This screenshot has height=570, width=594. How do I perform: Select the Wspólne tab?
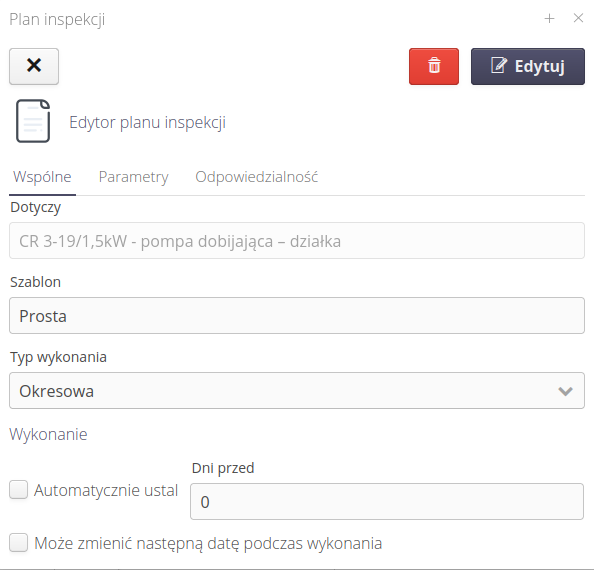[42, 177]
